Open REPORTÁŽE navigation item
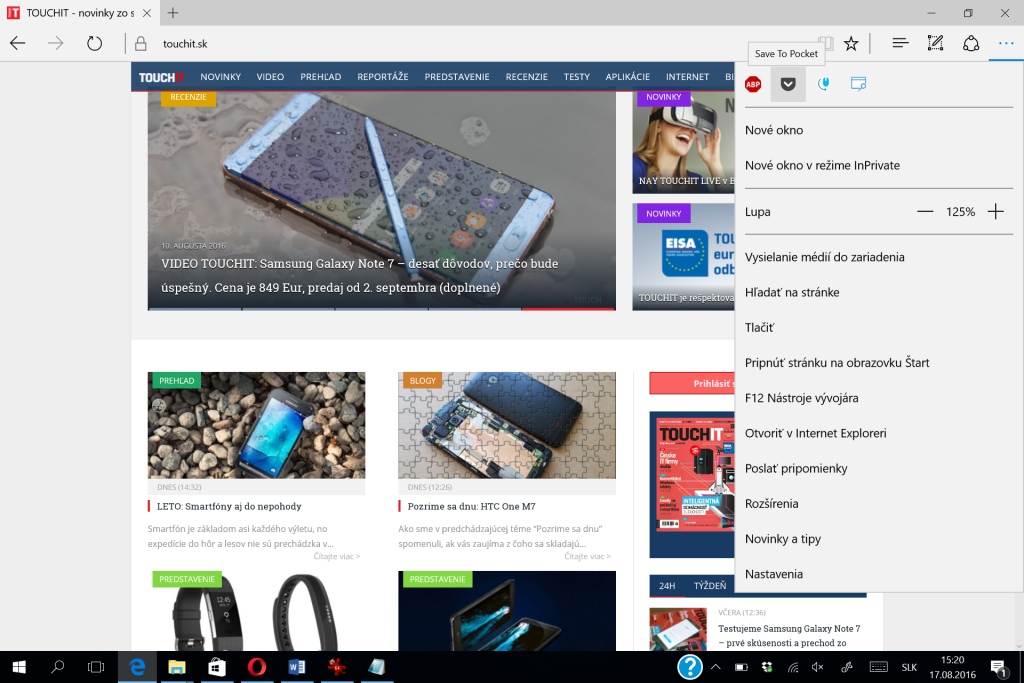1024x683 pixels. click(x=383, y=76)
